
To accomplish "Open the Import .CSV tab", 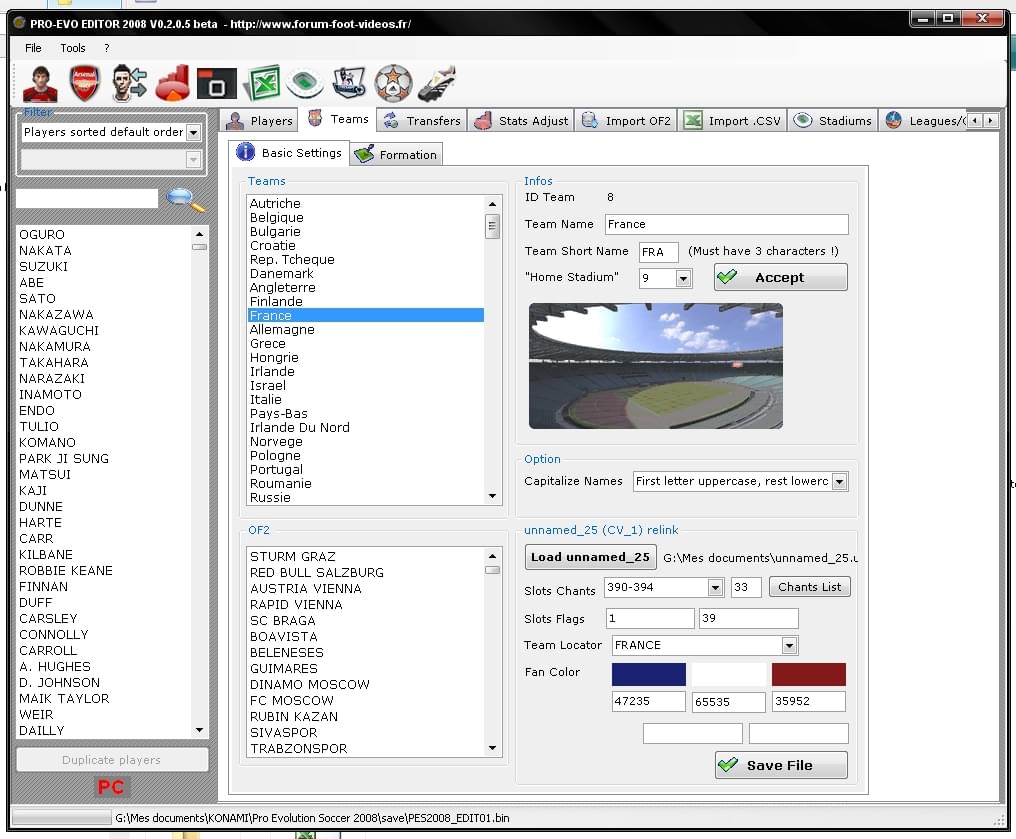I will tap(733, 121).
